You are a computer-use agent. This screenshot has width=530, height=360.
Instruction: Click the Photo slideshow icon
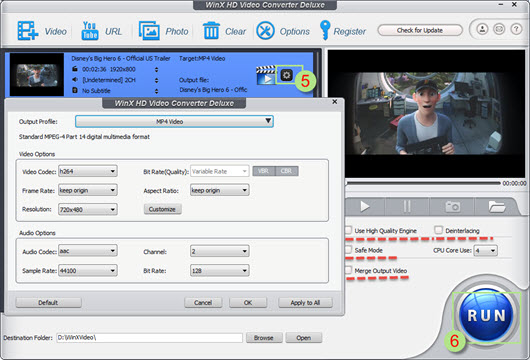149,31
